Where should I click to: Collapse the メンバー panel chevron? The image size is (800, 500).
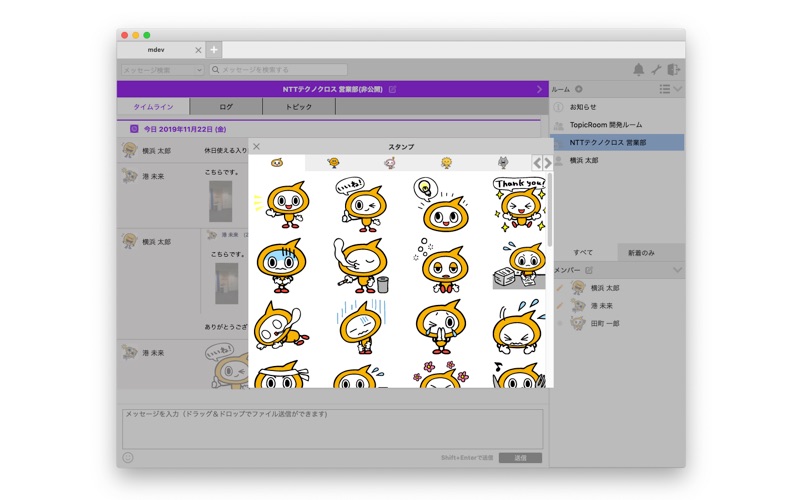click(x=678, y=270)
